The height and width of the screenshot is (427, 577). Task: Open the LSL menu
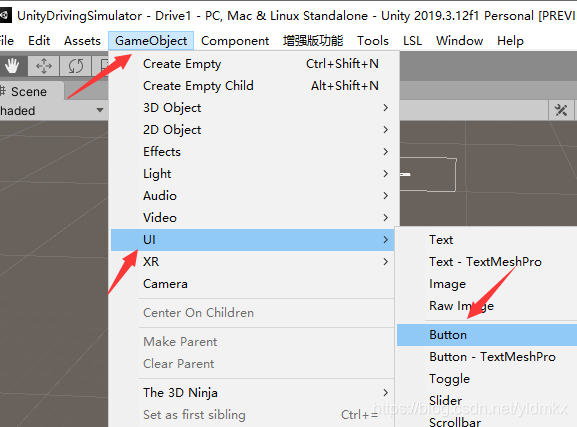coord(413,40)
